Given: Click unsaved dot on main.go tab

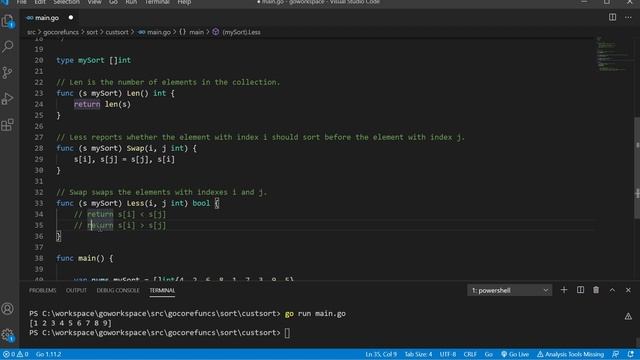Looking at the screenshot, I should [71, 18].
